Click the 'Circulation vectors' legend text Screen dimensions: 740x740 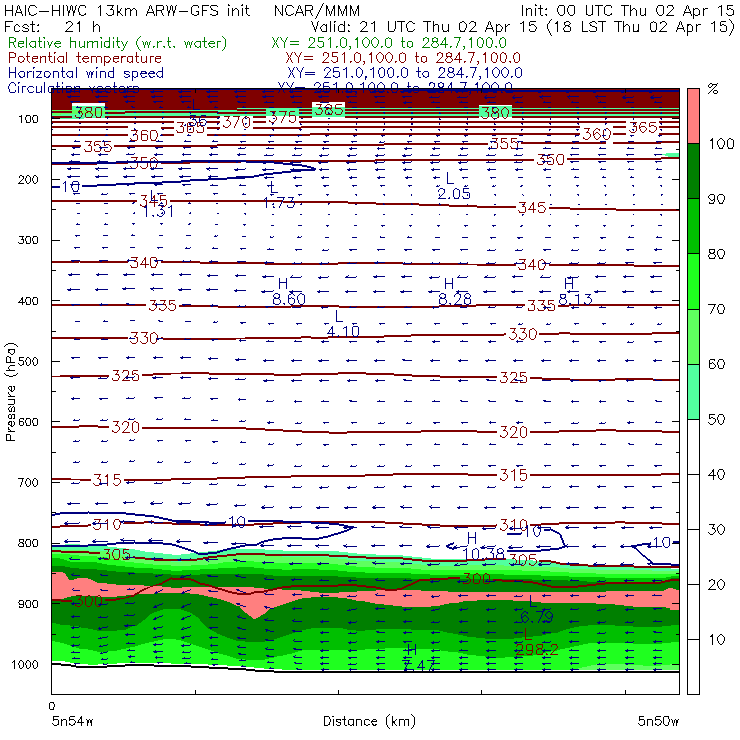73,87
